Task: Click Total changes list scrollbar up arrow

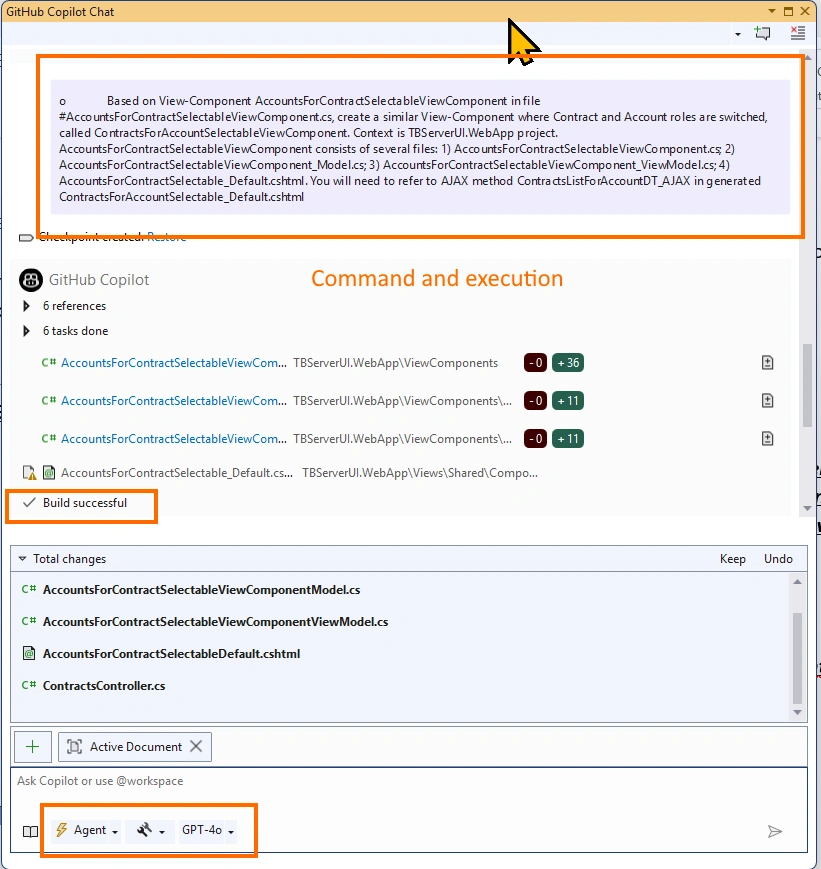Action: coord(797,581)
